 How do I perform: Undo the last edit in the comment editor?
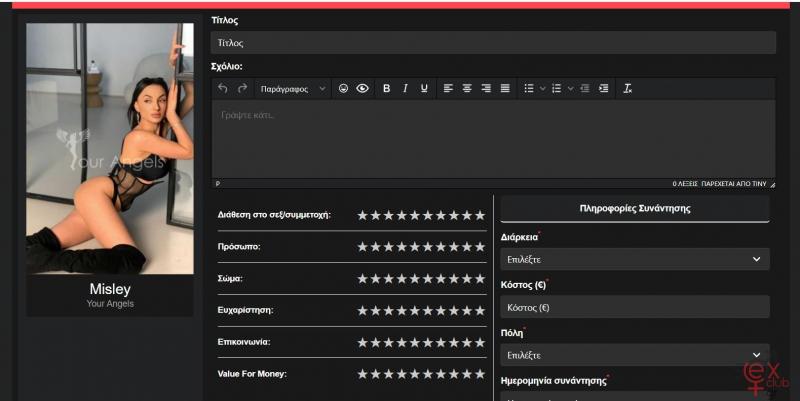coord(222,88)
